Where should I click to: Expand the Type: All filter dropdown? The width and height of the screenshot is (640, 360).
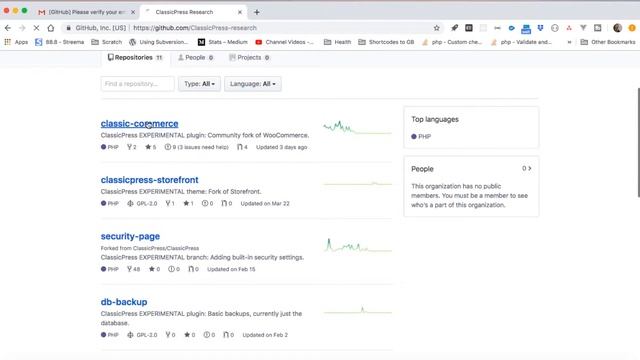[x=199, y=84]
